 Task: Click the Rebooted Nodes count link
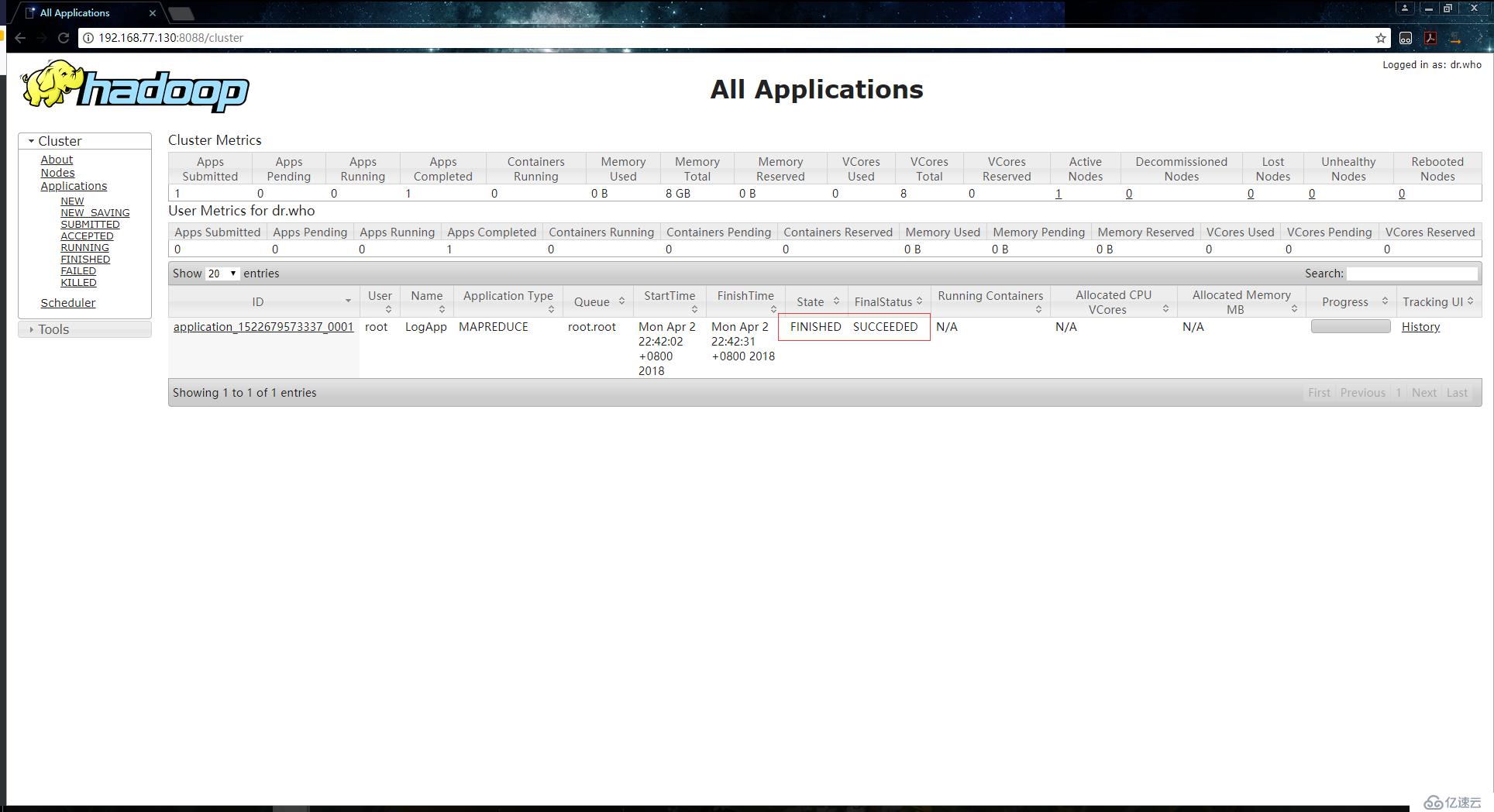click(1402, 194)
